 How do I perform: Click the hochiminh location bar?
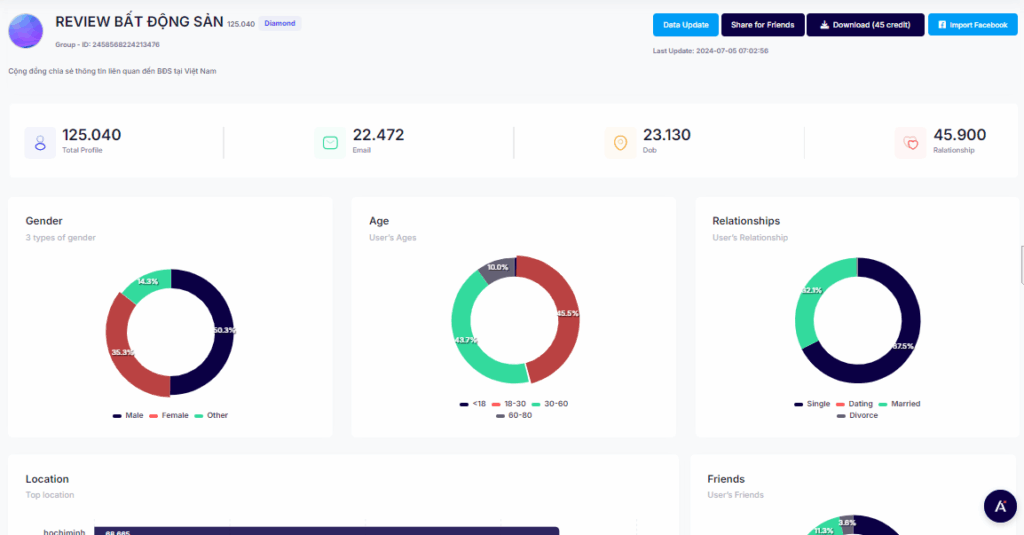pyautogui.click(x=325, y=531)
